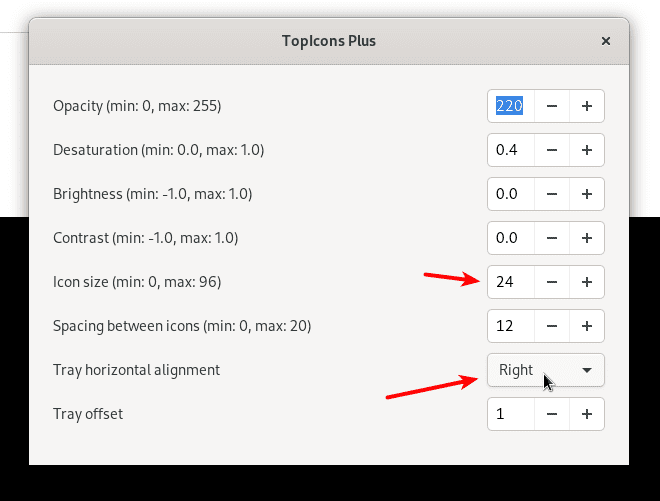The height and width of the screenshot is (501, 660).
Task: Click the Icon size field showing 24
Action: tap(510, 282)
